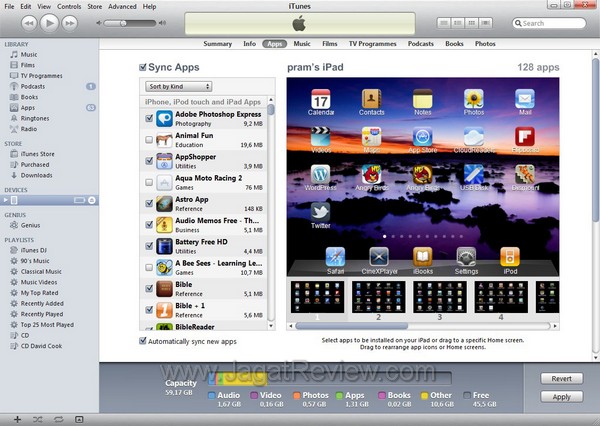Select the Mail app icon
600x426 pixels.
(525, 99)
